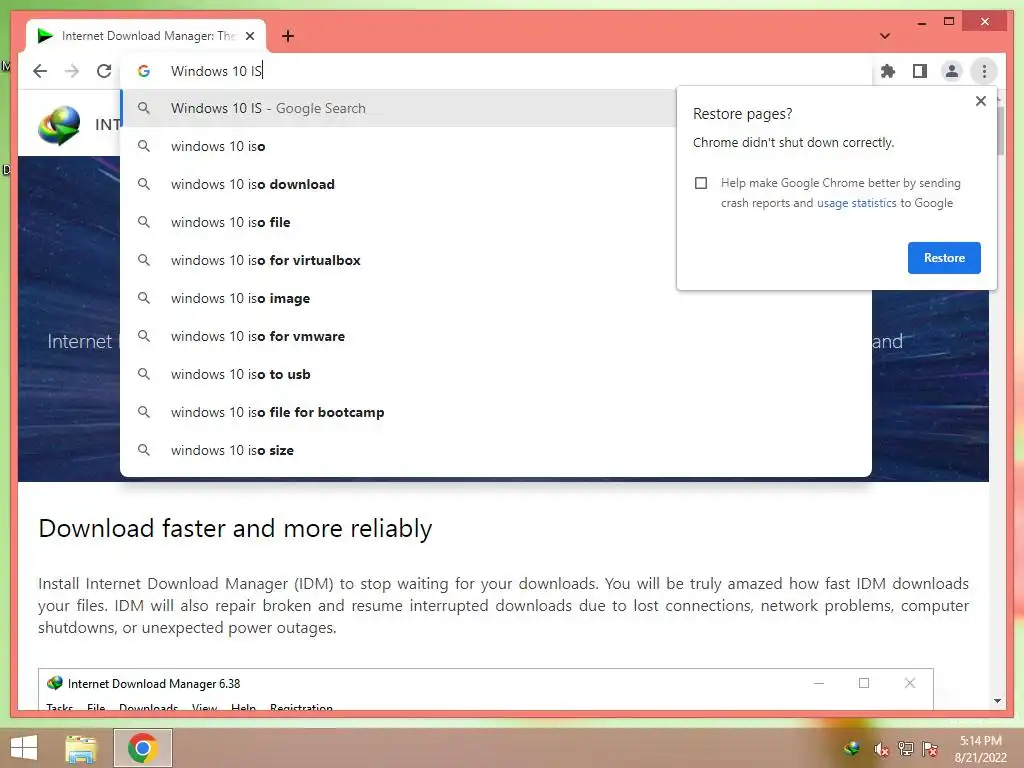
Task: Open the network tray icon
Action: point(905,748)
